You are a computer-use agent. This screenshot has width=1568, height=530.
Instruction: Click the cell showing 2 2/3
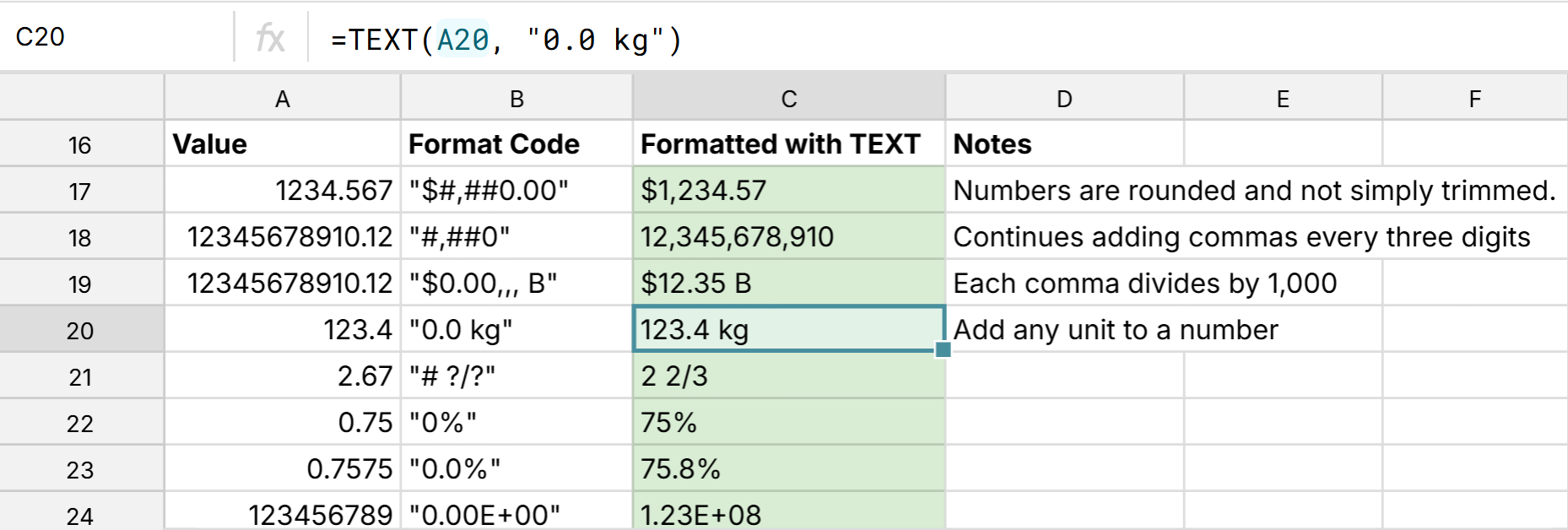point(788,376)
